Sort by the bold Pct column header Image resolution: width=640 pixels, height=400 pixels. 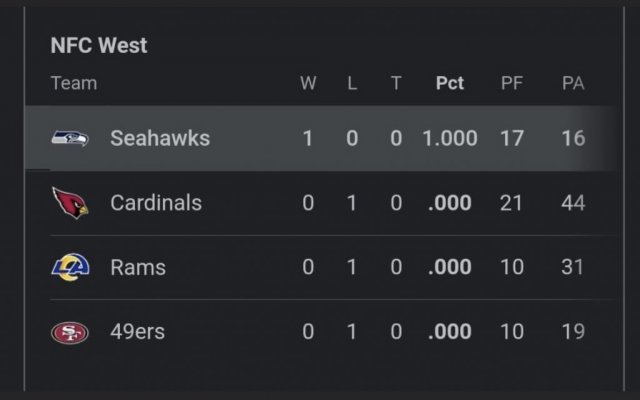point(450,83)
